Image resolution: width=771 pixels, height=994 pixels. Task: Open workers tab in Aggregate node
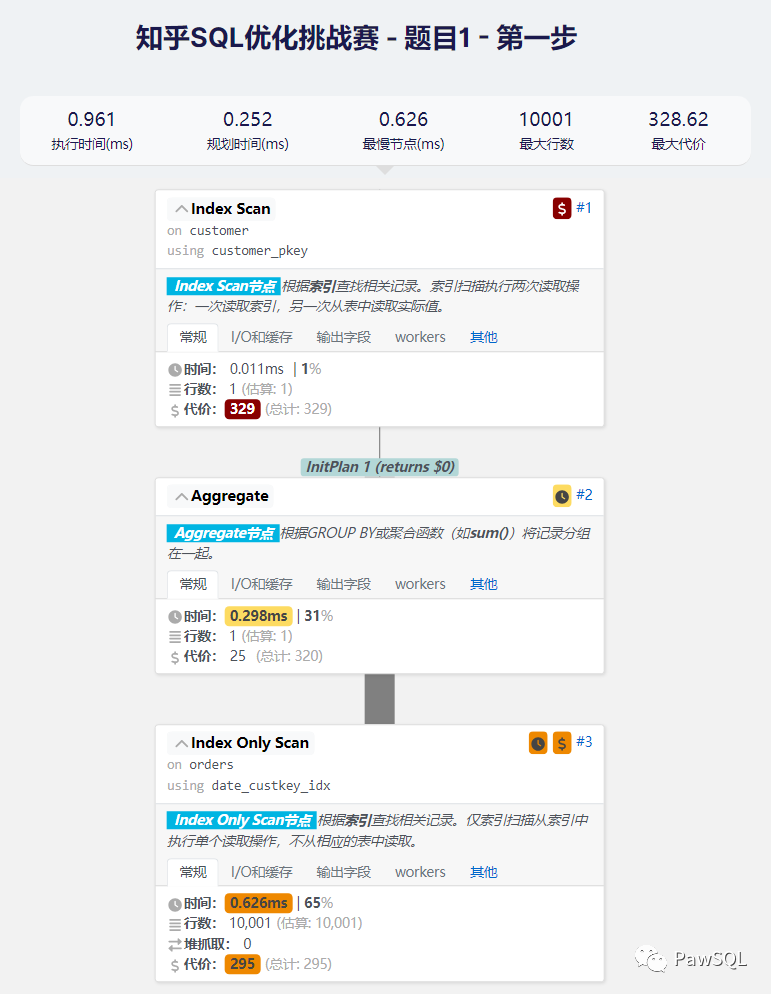point(420,584)
